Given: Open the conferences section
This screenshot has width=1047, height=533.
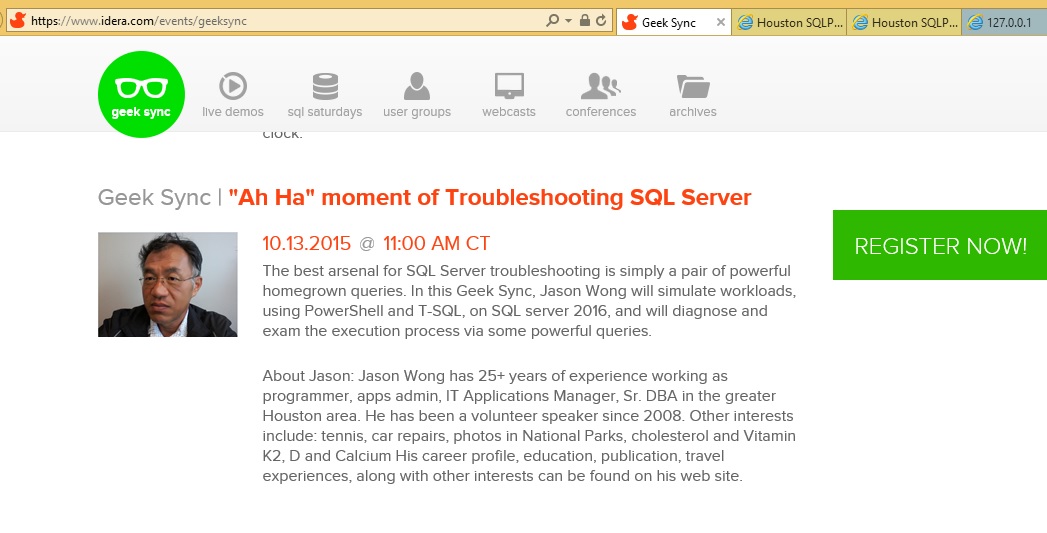Looking at the screenshot, I should click(600, 95).
